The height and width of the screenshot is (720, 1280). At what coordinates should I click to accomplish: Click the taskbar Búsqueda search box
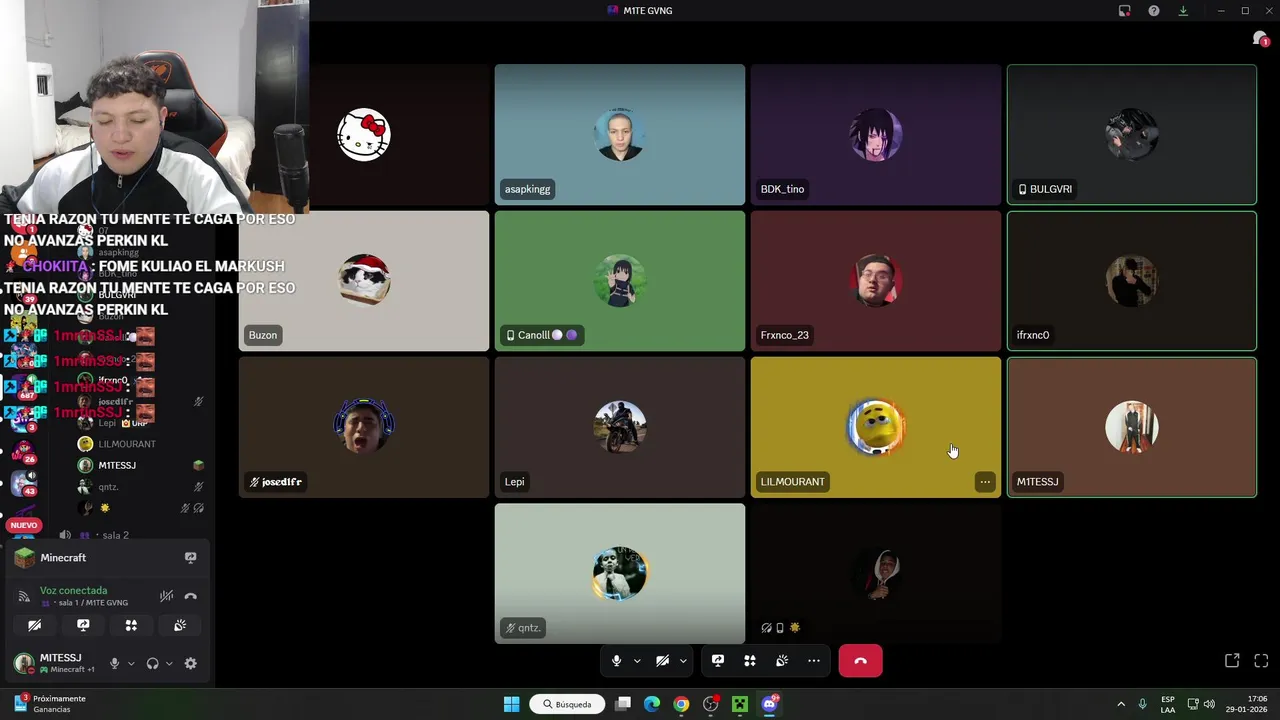pyautogui.click(x=567, y=704)
